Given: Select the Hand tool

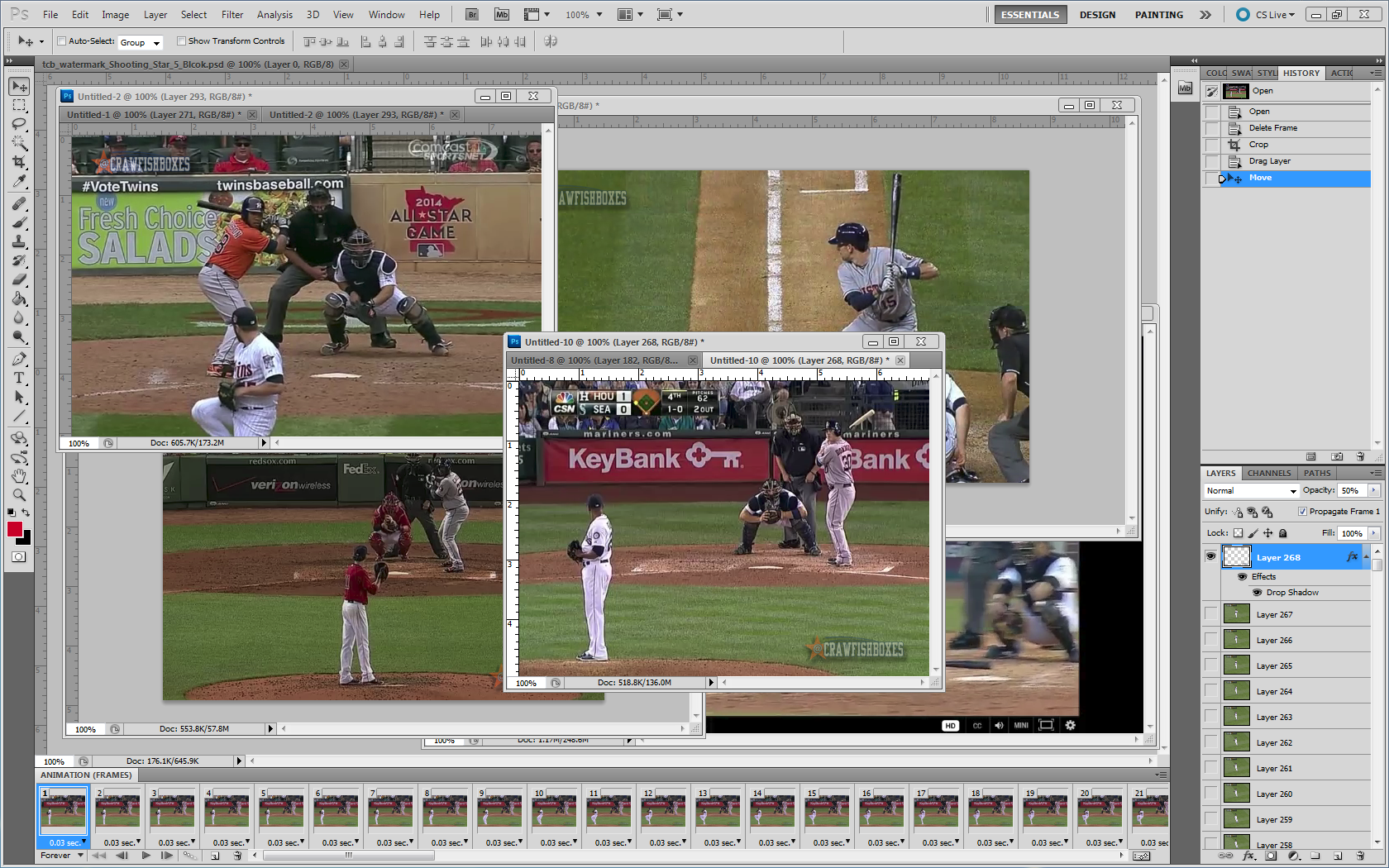Looking at the screenshot, I should pyautogui.click(x=20, y=476).
